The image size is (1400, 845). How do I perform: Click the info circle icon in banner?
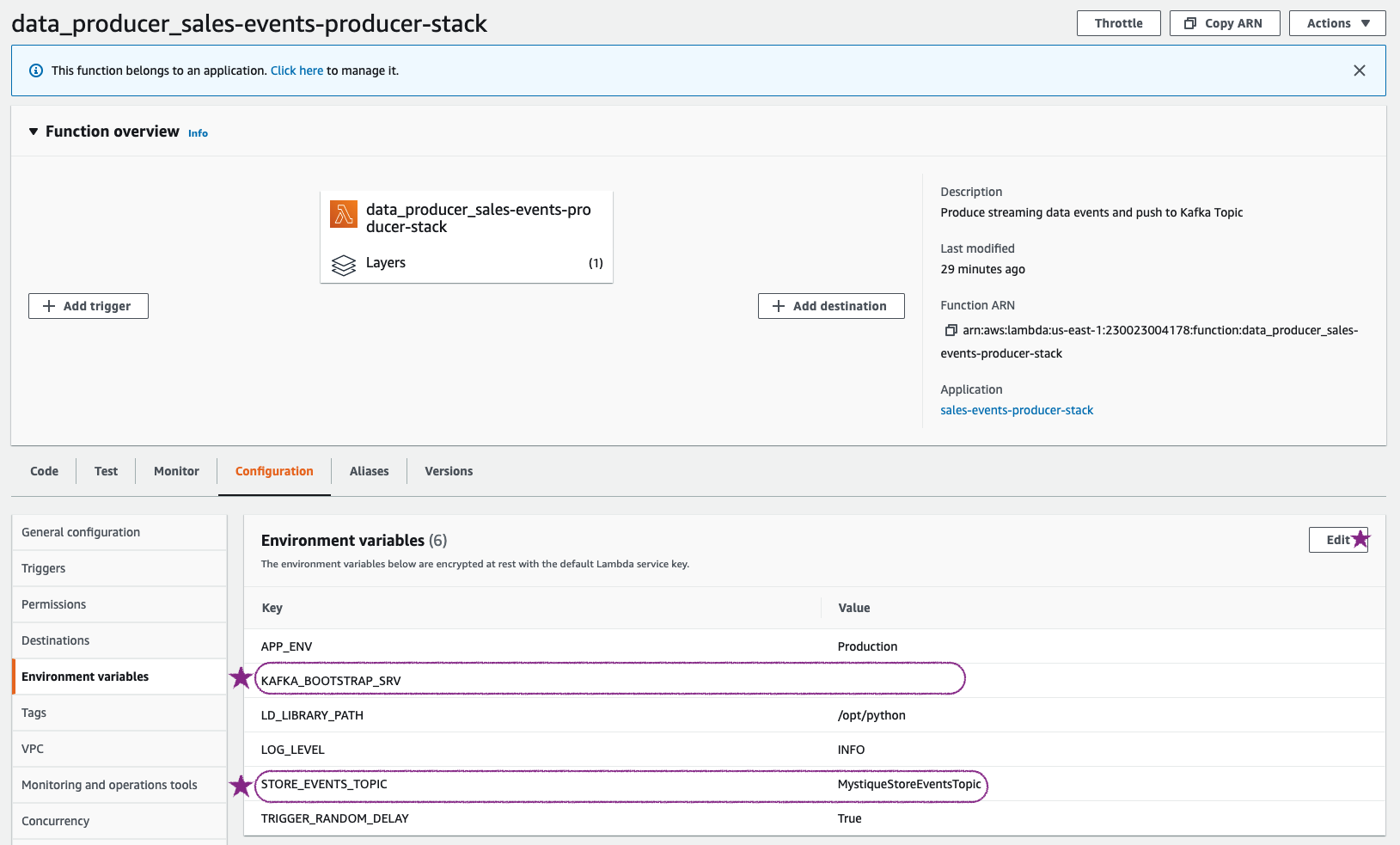click(x=36, y=70)
